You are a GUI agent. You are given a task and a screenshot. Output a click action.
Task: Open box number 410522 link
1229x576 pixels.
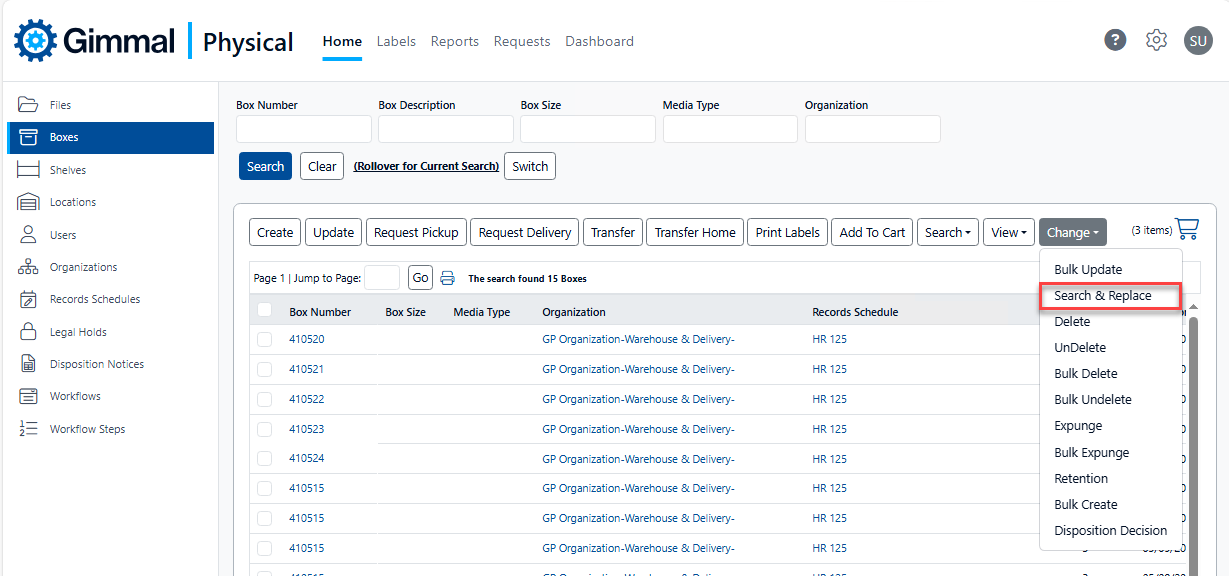pyautogui.click(x=306, y=399)
